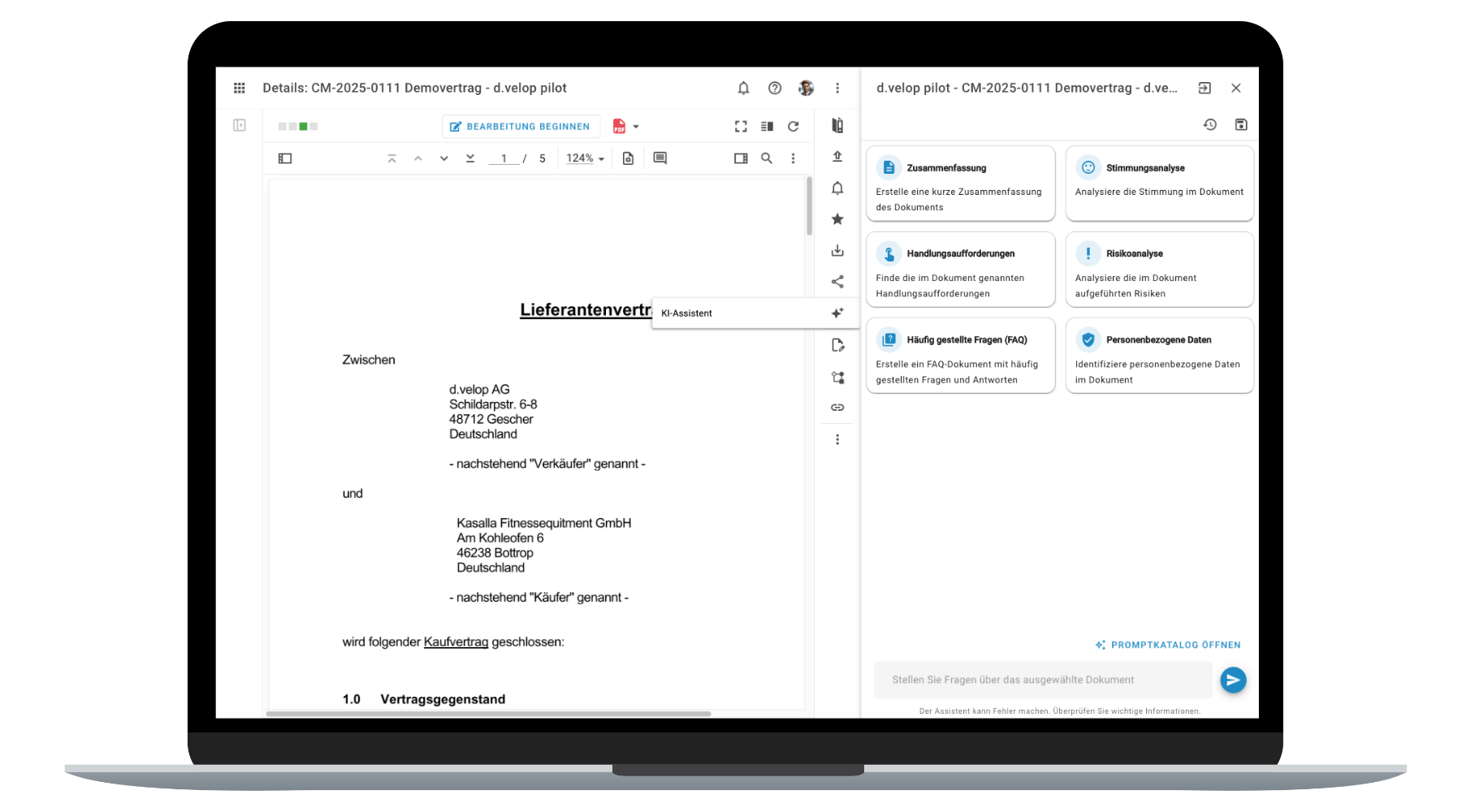Screen dimensions: 1462x812
Task: Select the Stimmungsanalyse prompt card
Action: 1160,184
